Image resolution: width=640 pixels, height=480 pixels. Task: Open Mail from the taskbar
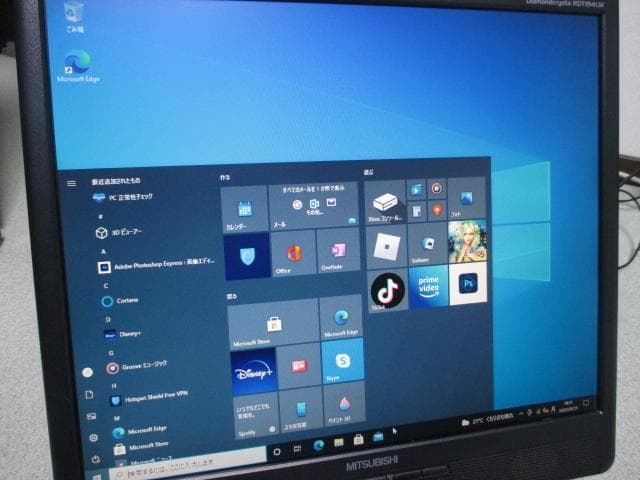[x=378, y=437]
